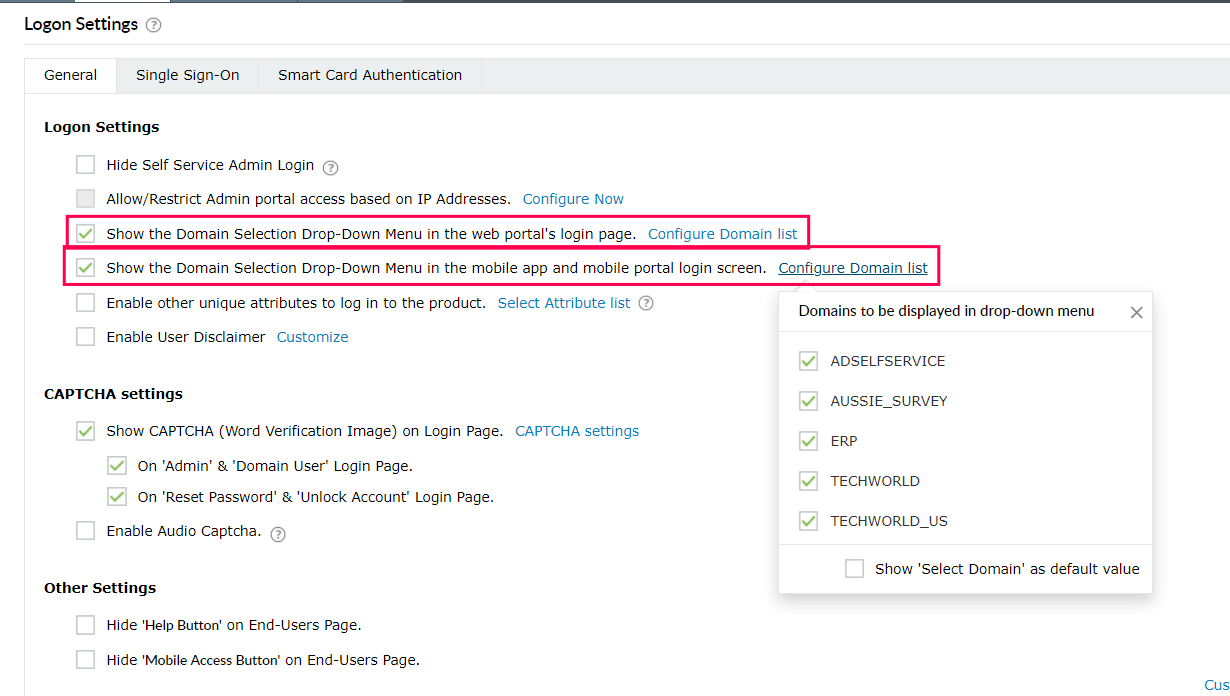This screenshot has height=696, width=1230.
Task: Check Hide 'Help Button' on End-Users Page
Action: [x=86, y=625]
